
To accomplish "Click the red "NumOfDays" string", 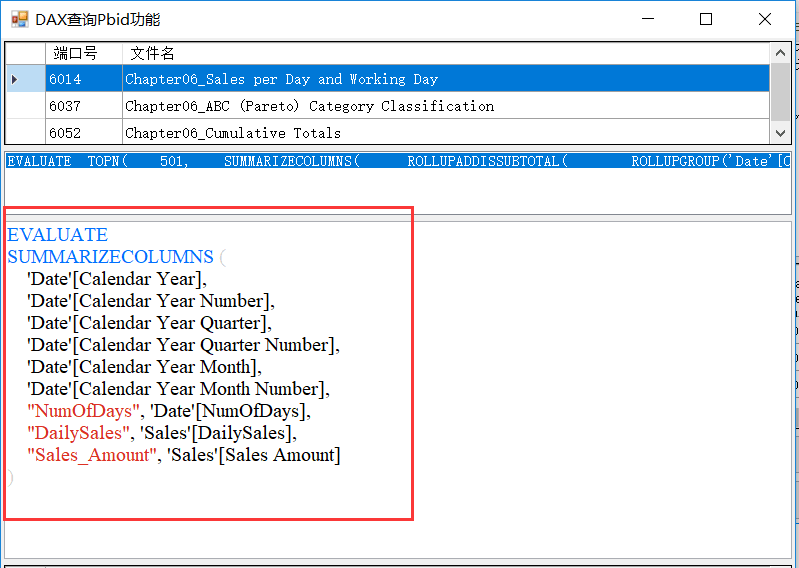I will tap(84, 411).
